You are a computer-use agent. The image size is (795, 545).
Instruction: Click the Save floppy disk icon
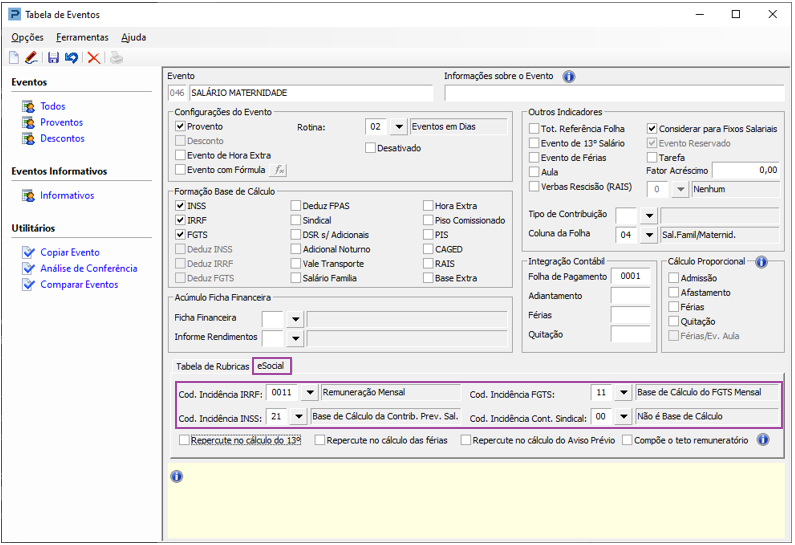tap(53, 58)
